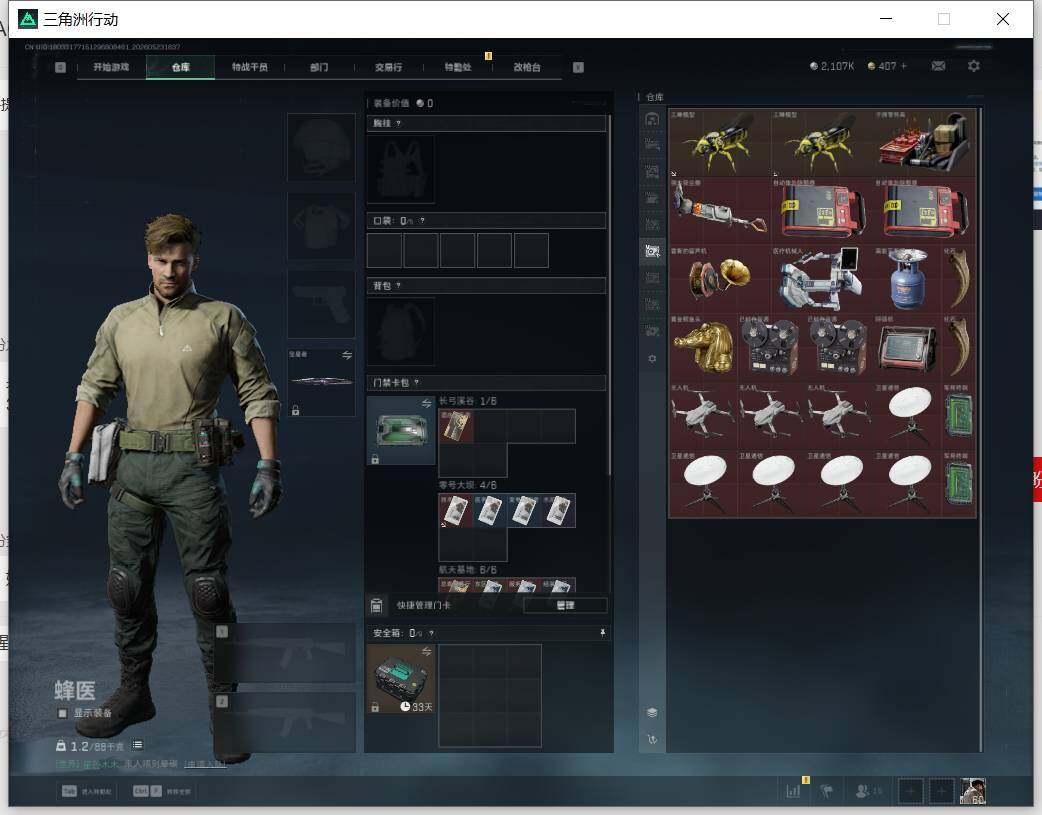Select the upper fossil claw item
Viewport: 1042px width, 815px height.
click(959, 279)
